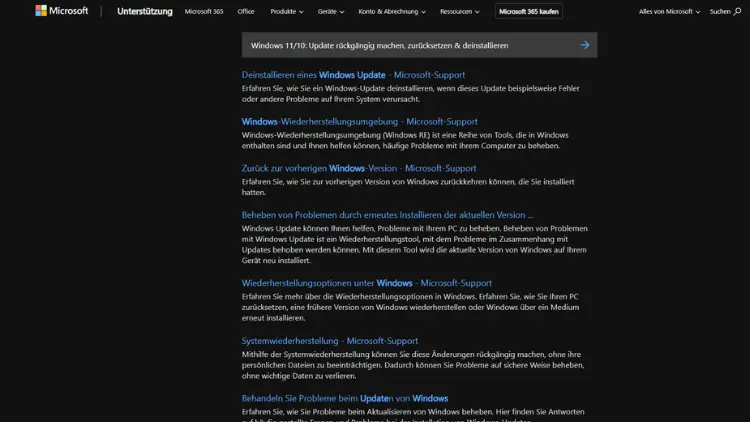Viewport: 750px width, 422px height.
Task: Open the Office nav item
Action: click(246, 11)
